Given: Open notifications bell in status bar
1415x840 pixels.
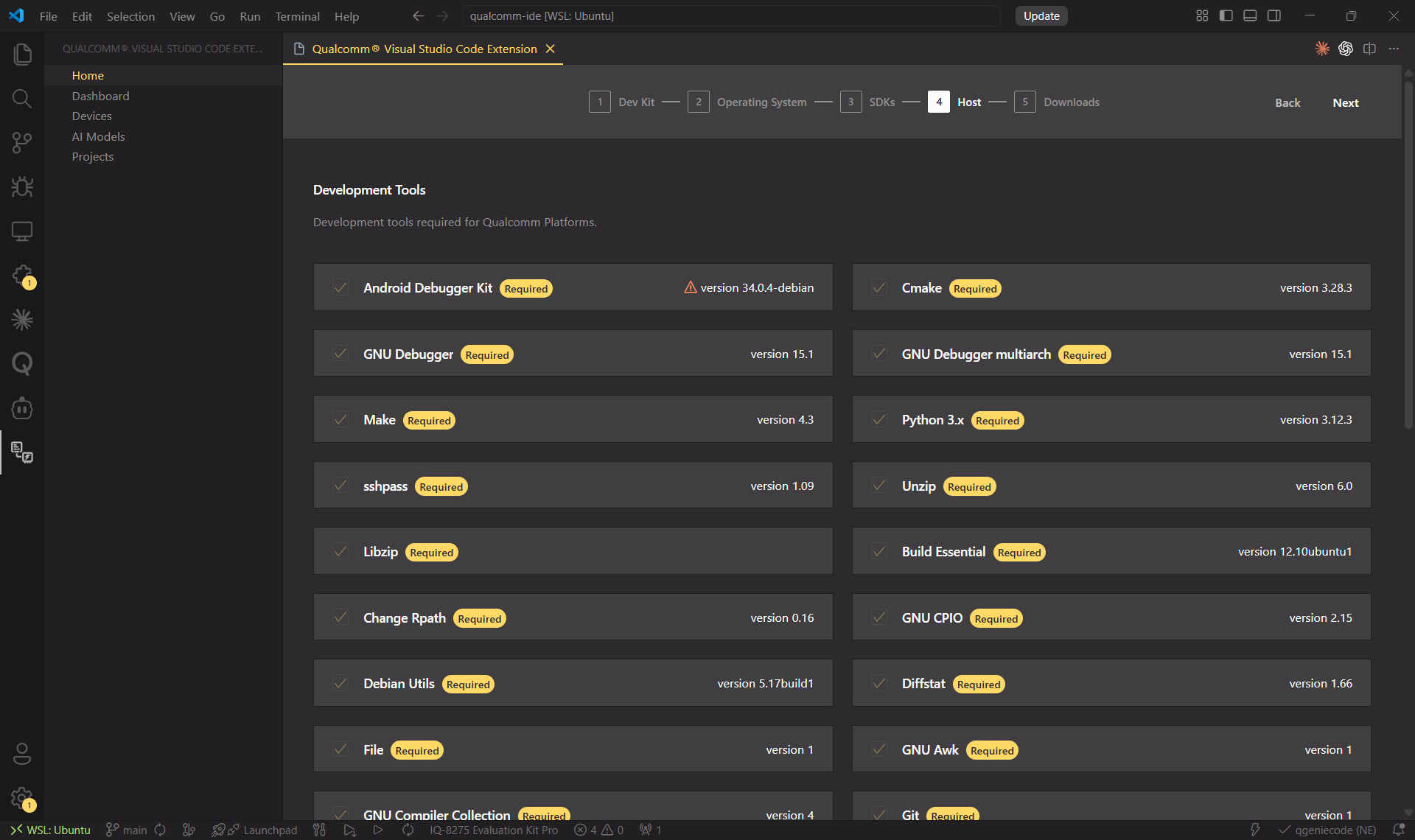Looking at the screenshot, I should point(1398,830).
